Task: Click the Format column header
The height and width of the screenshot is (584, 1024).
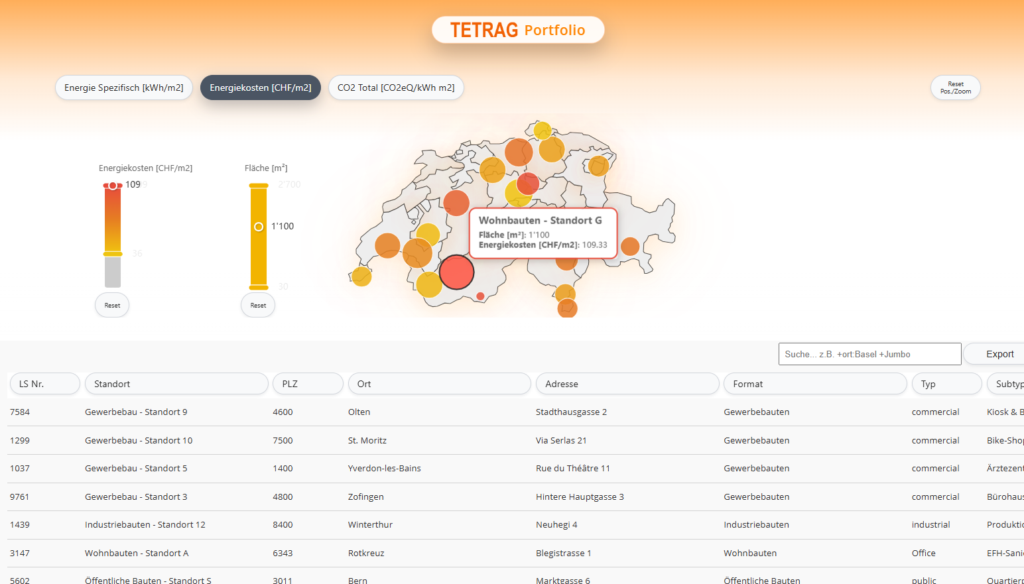Action: (x=815, y=384)
